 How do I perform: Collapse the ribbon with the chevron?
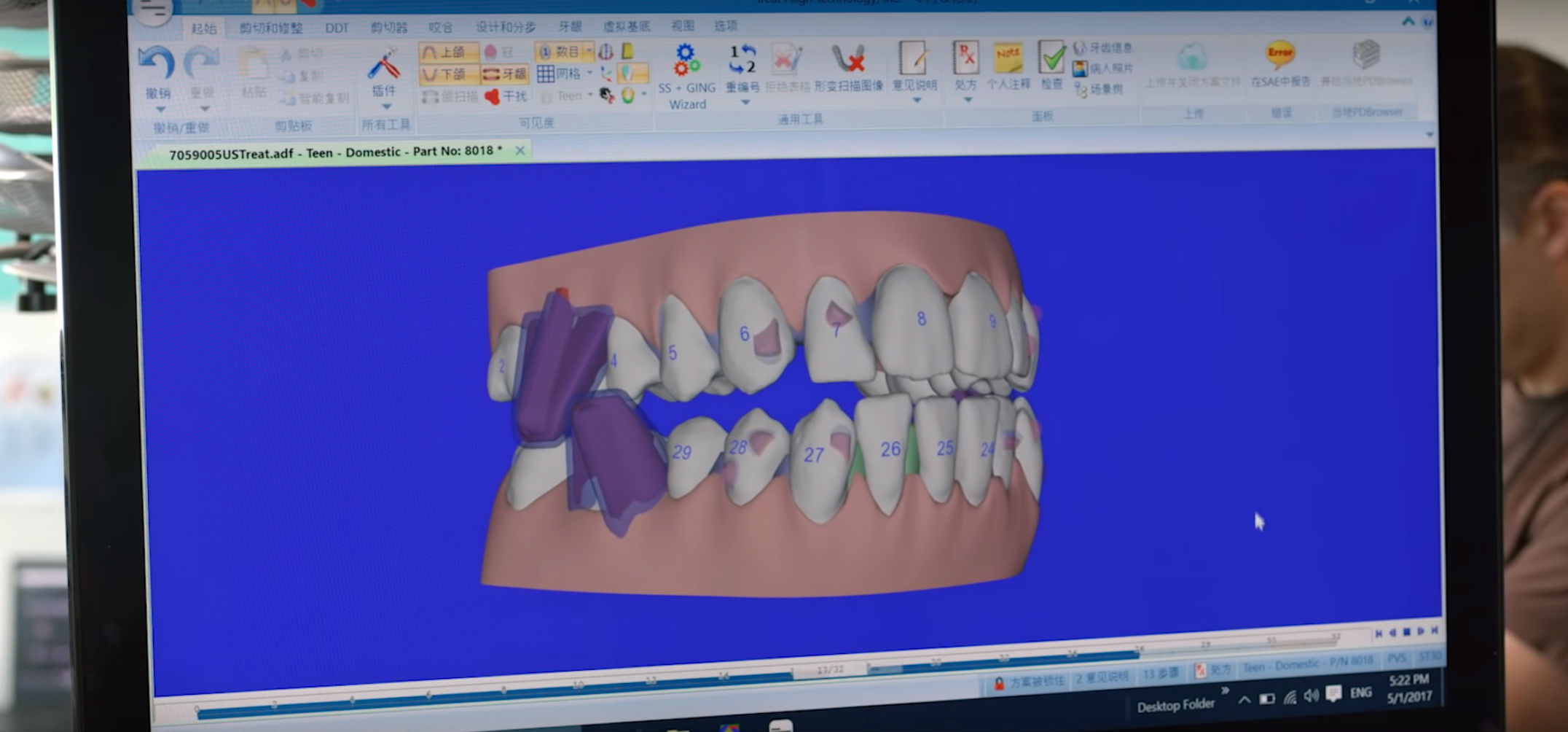tap(1408, 22)
